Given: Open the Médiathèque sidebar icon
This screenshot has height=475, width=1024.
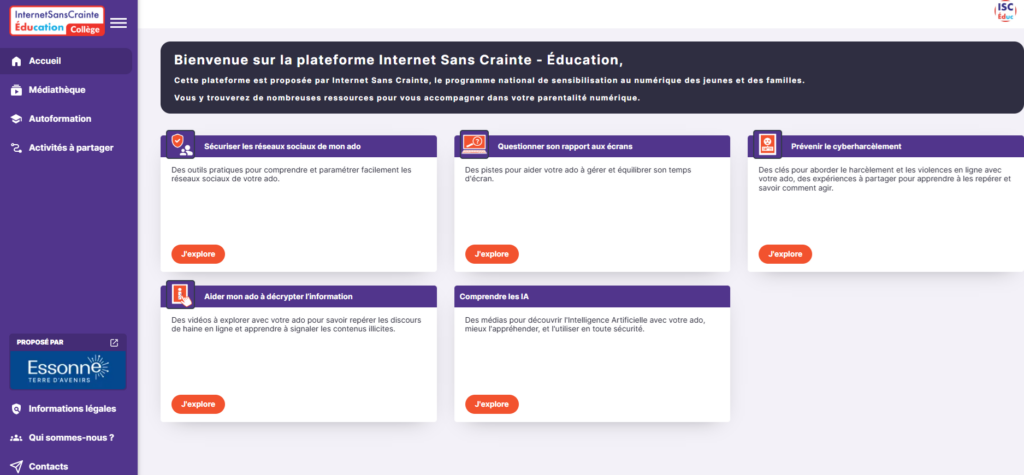Looking at the screenshot, I should 16,90.
